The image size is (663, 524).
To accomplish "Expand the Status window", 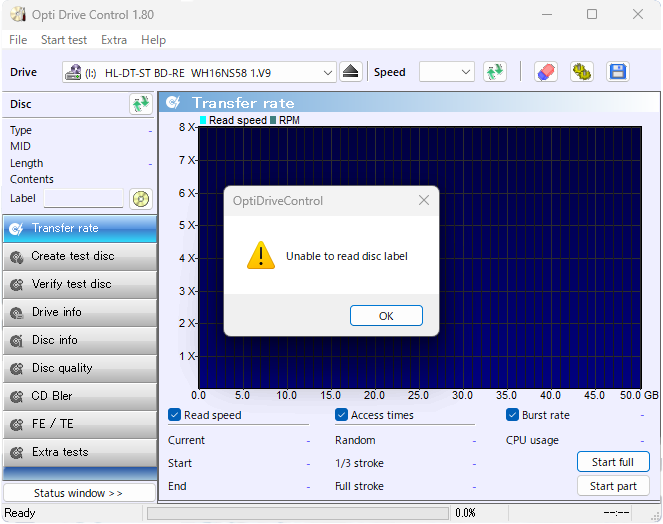I will point(79,493).
